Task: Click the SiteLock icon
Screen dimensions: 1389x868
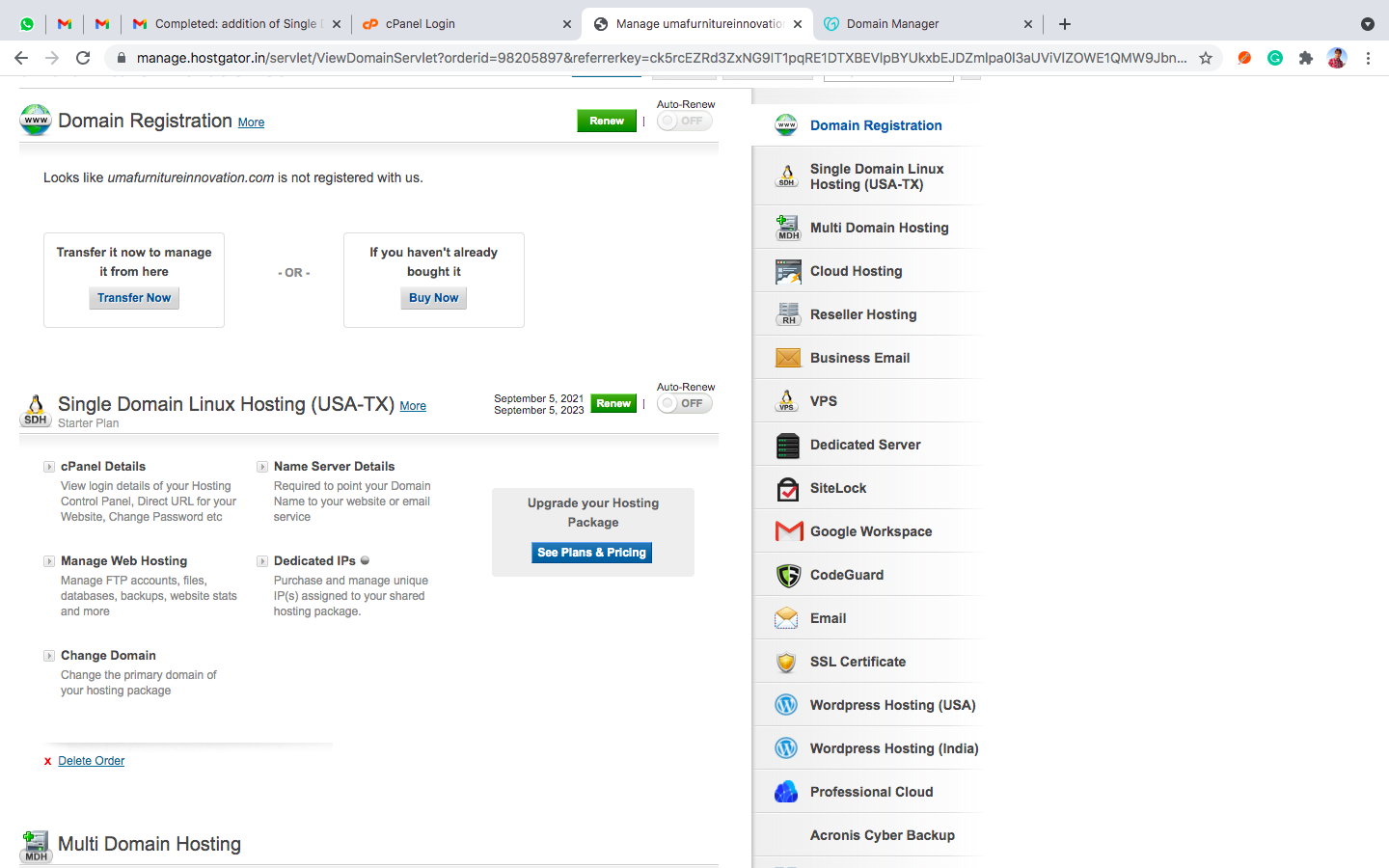Action: 788,489
